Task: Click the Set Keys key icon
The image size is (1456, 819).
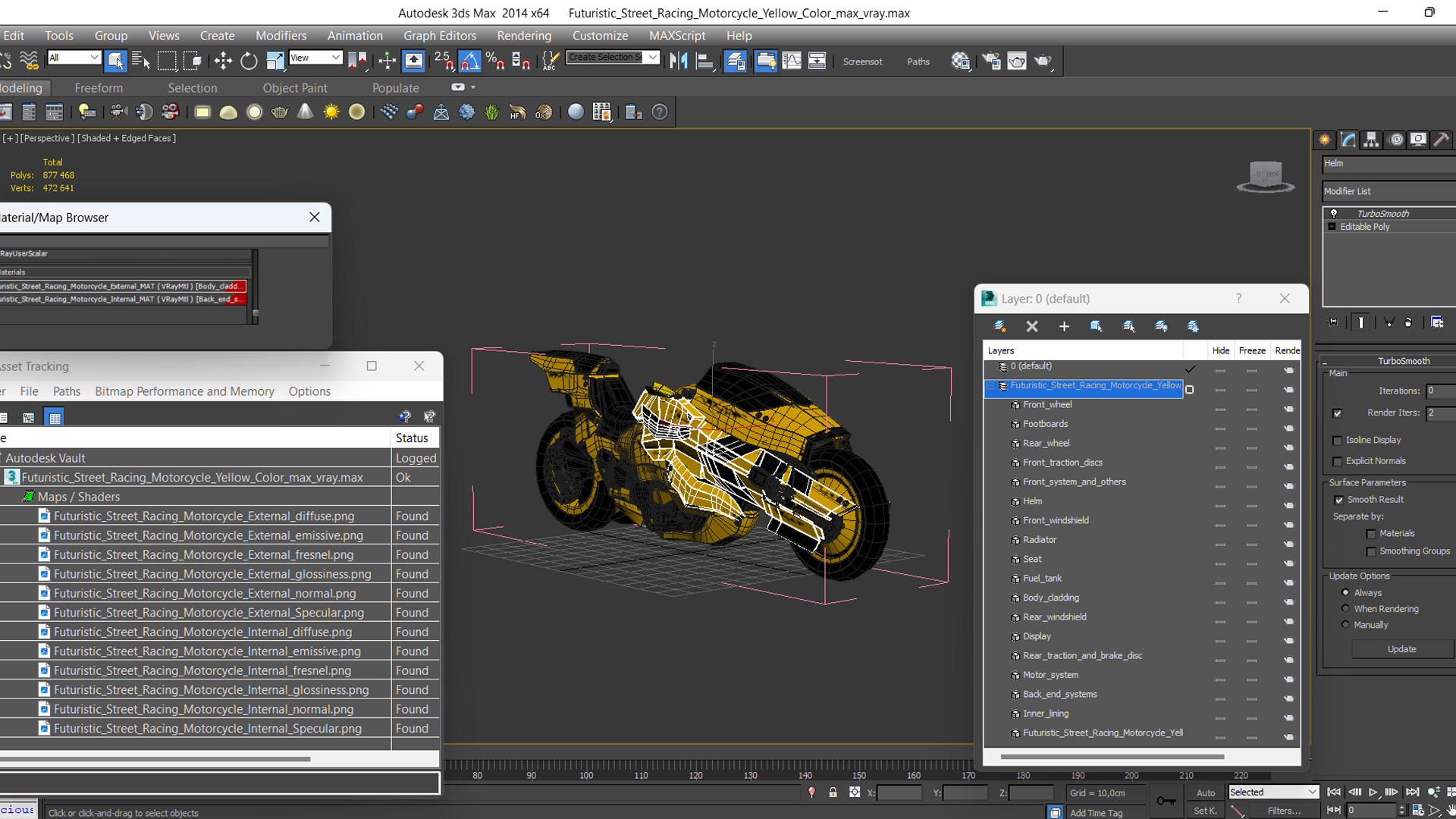Action: [1166, 801]
